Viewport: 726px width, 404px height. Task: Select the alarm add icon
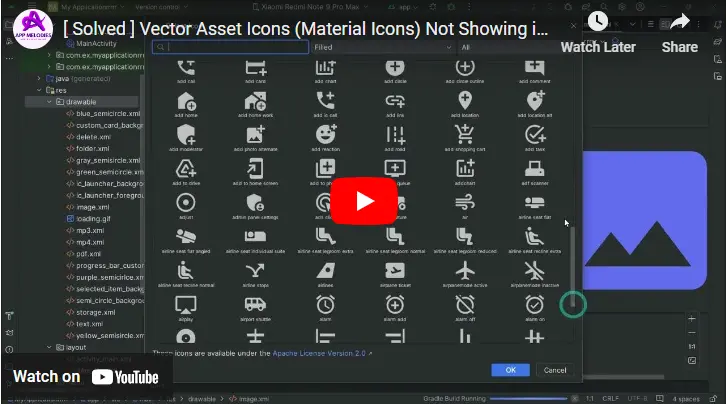pyautogui.click(x=395, y=305)
